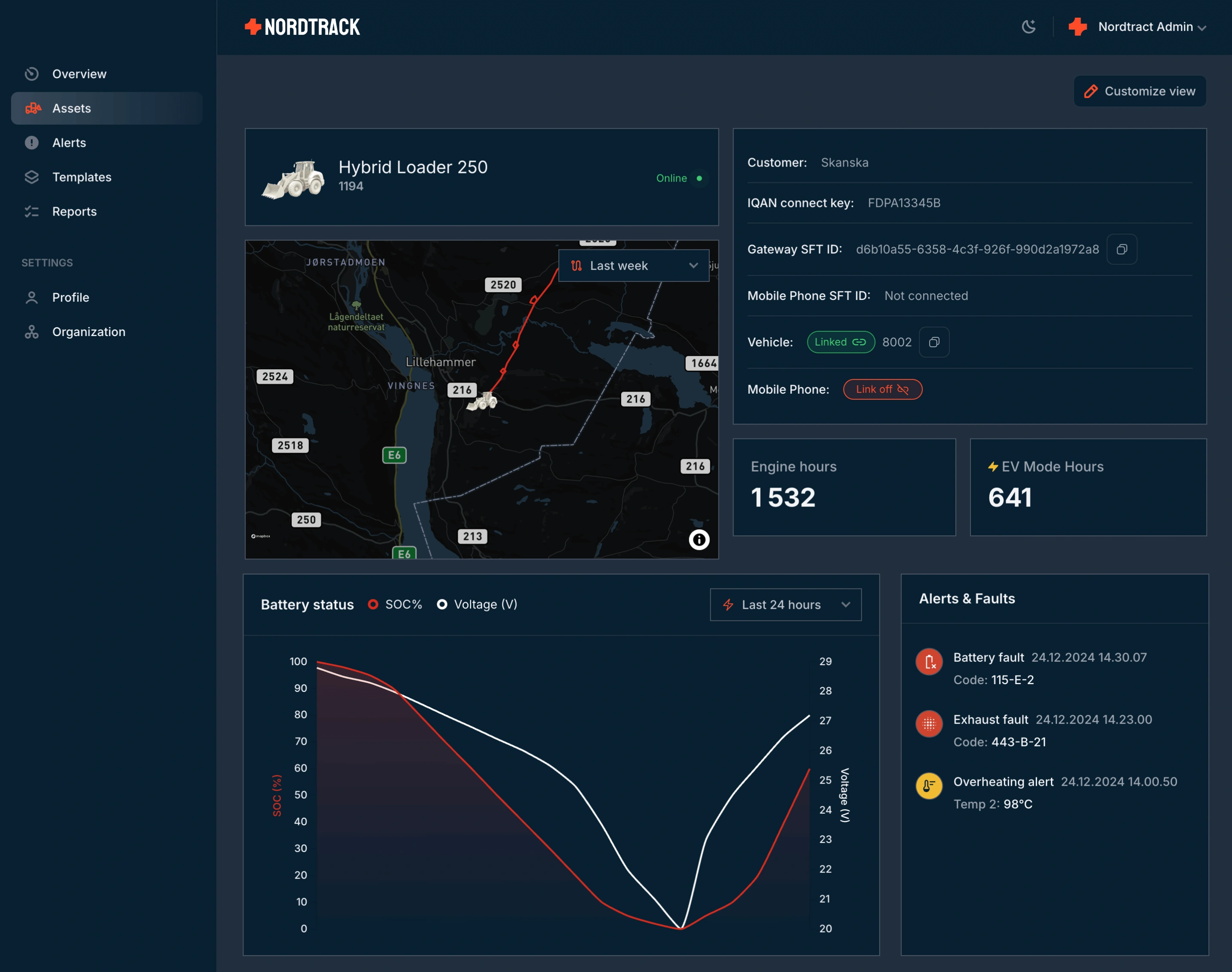Open Organization settings
The height and width of the screenshot is (972, 1232).
107,332
